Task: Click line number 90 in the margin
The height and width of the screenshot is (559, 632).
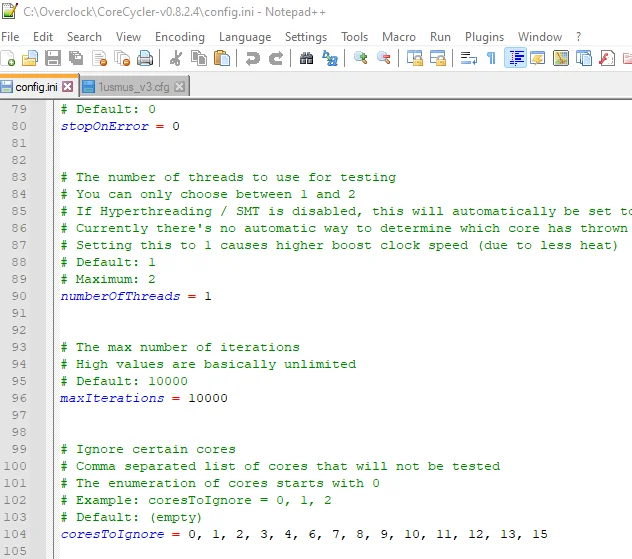Action: click(19, 296)
